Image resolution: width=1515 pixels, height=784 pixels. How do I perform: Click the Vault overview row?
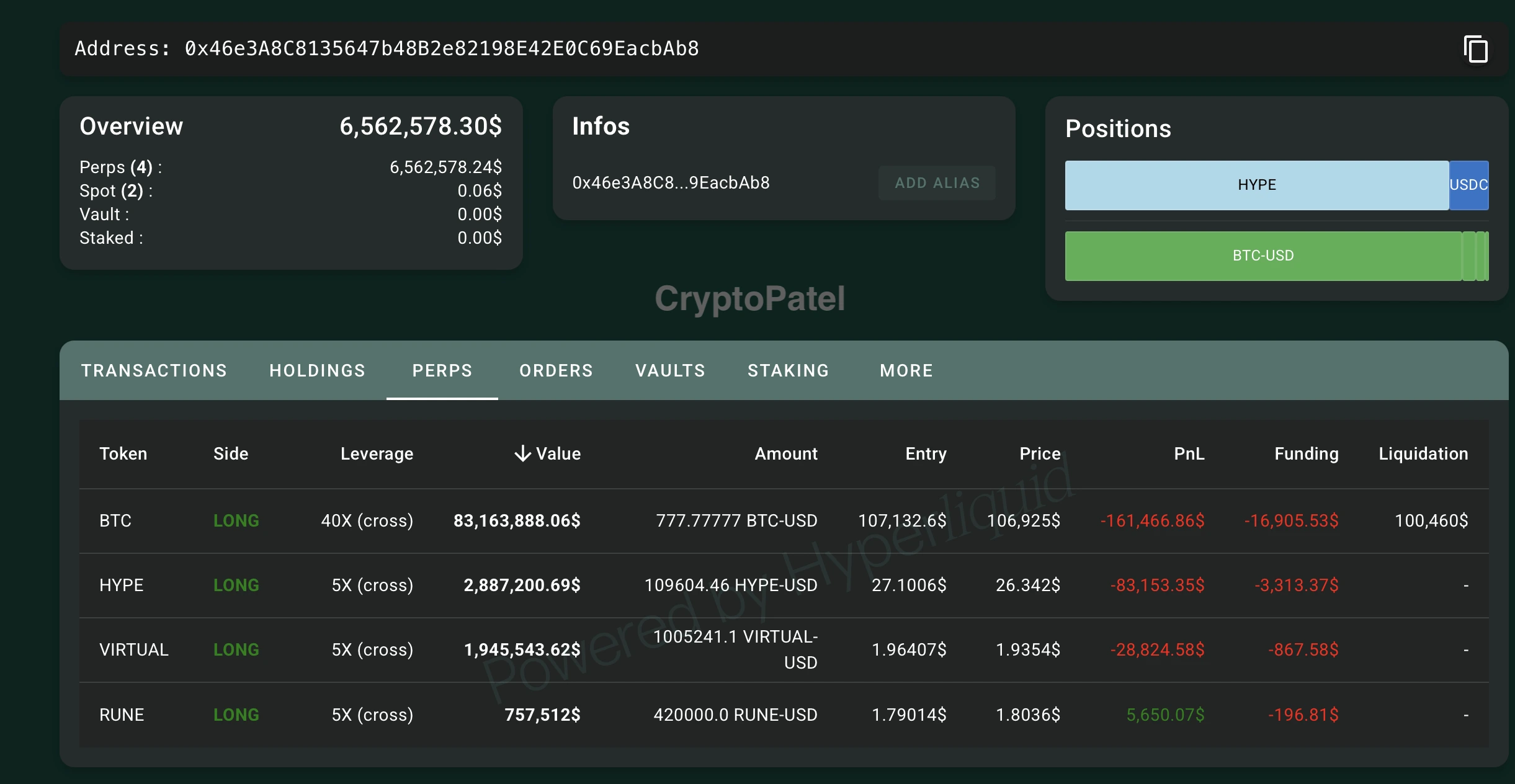pyautogui.click(x=290, y=215)
